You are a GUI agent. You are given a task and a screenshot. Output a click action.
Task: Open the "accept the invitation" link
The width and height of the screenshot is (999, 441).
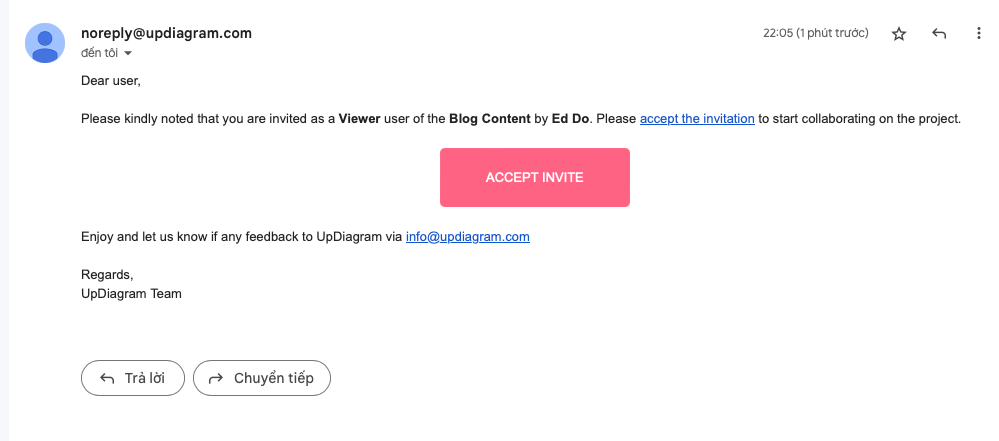click(697, 119)
